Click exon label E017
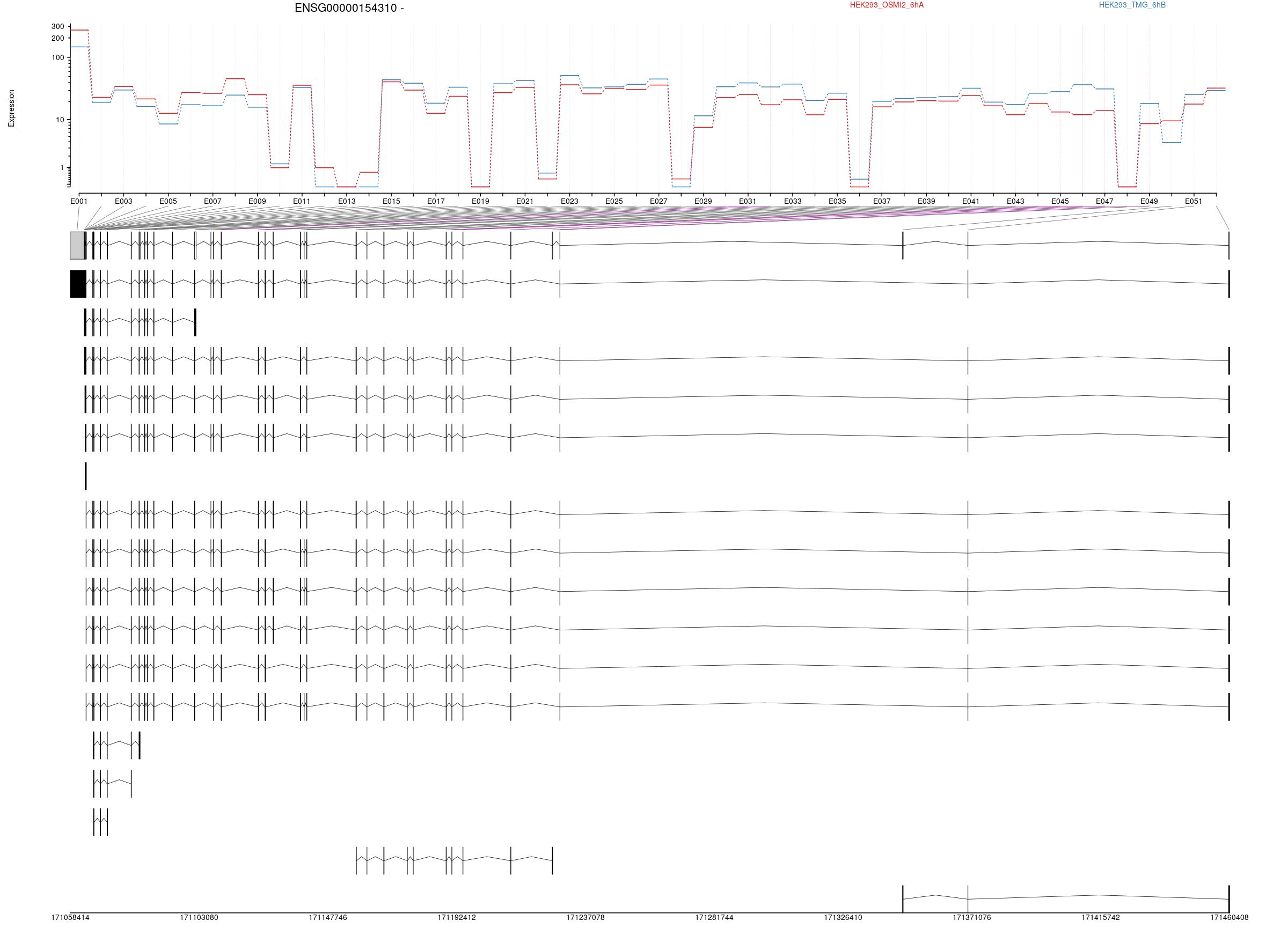 pyautogui.click(x=436, y=202)
